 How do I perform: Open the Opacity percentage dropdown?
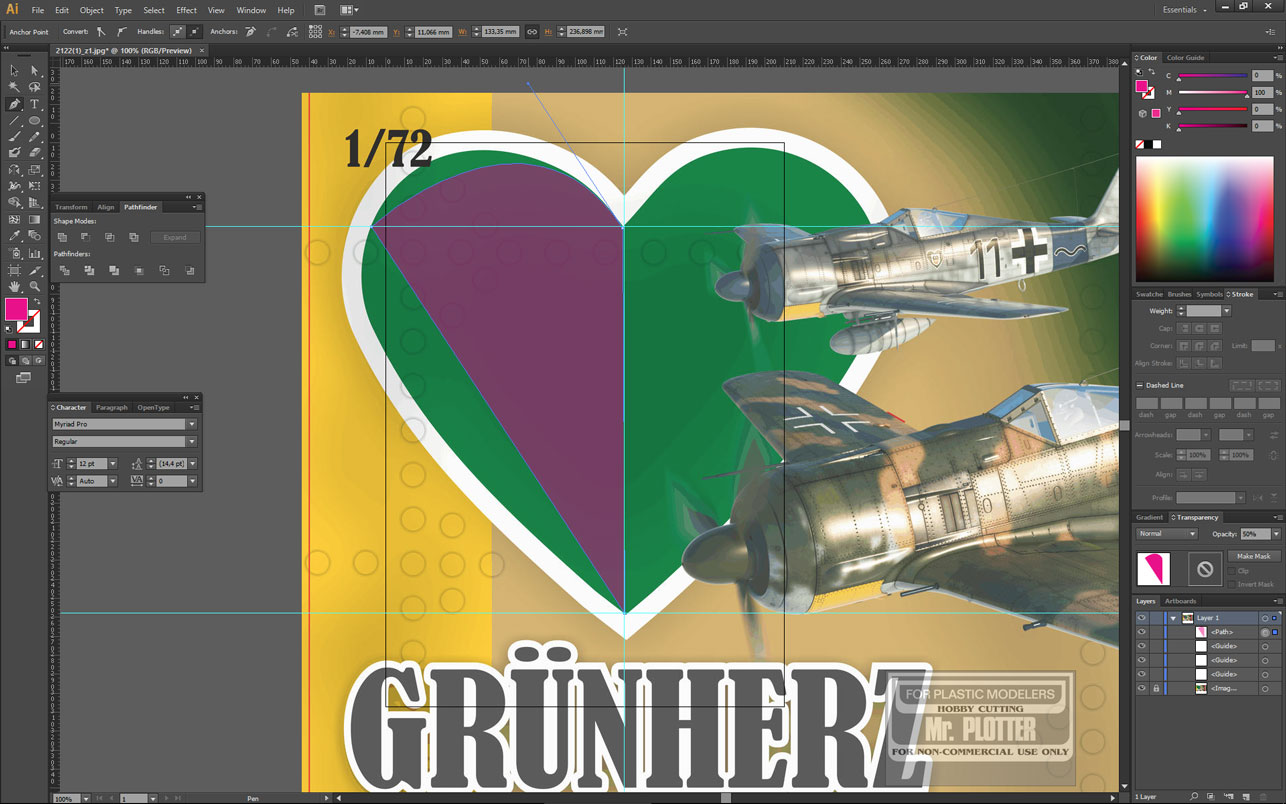[1276, 534]
